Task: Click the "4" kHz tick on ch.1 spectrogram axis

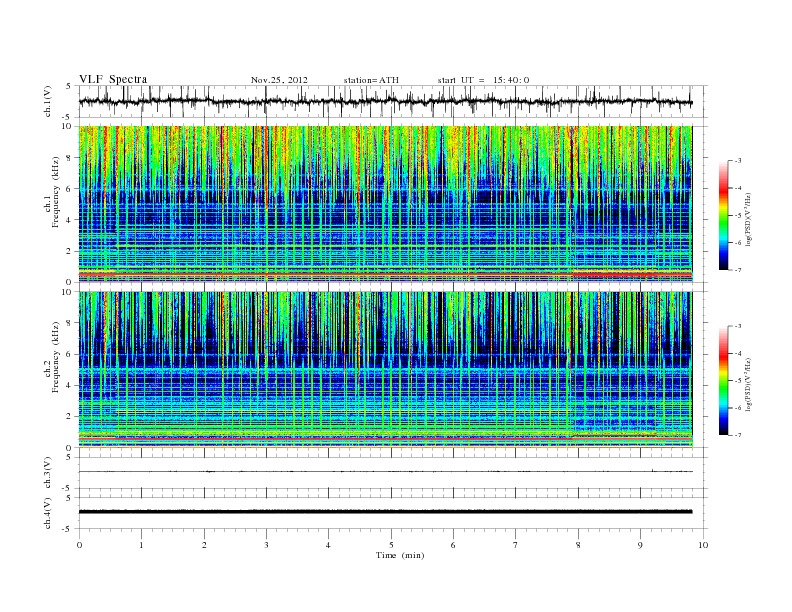Action: click(x=69, y=220)
